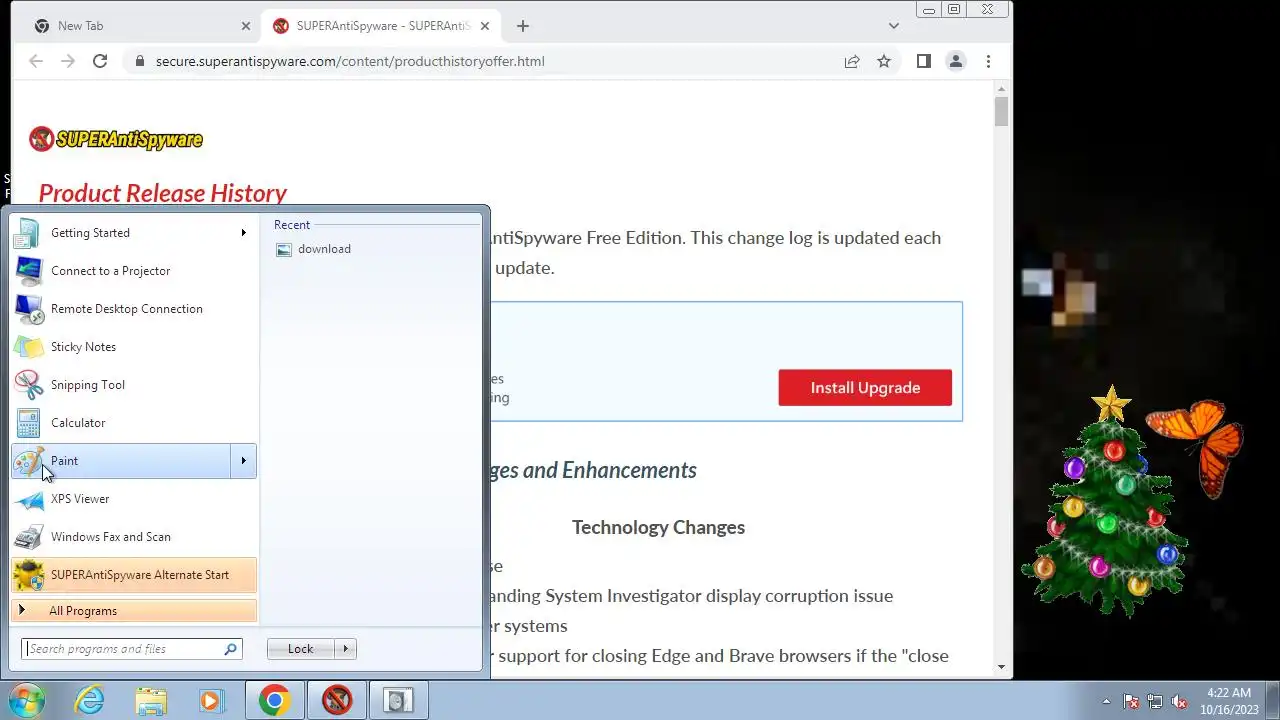Launch XPS Viewer
Viewport: 1280px width, 720px height.
coord(133,499)
